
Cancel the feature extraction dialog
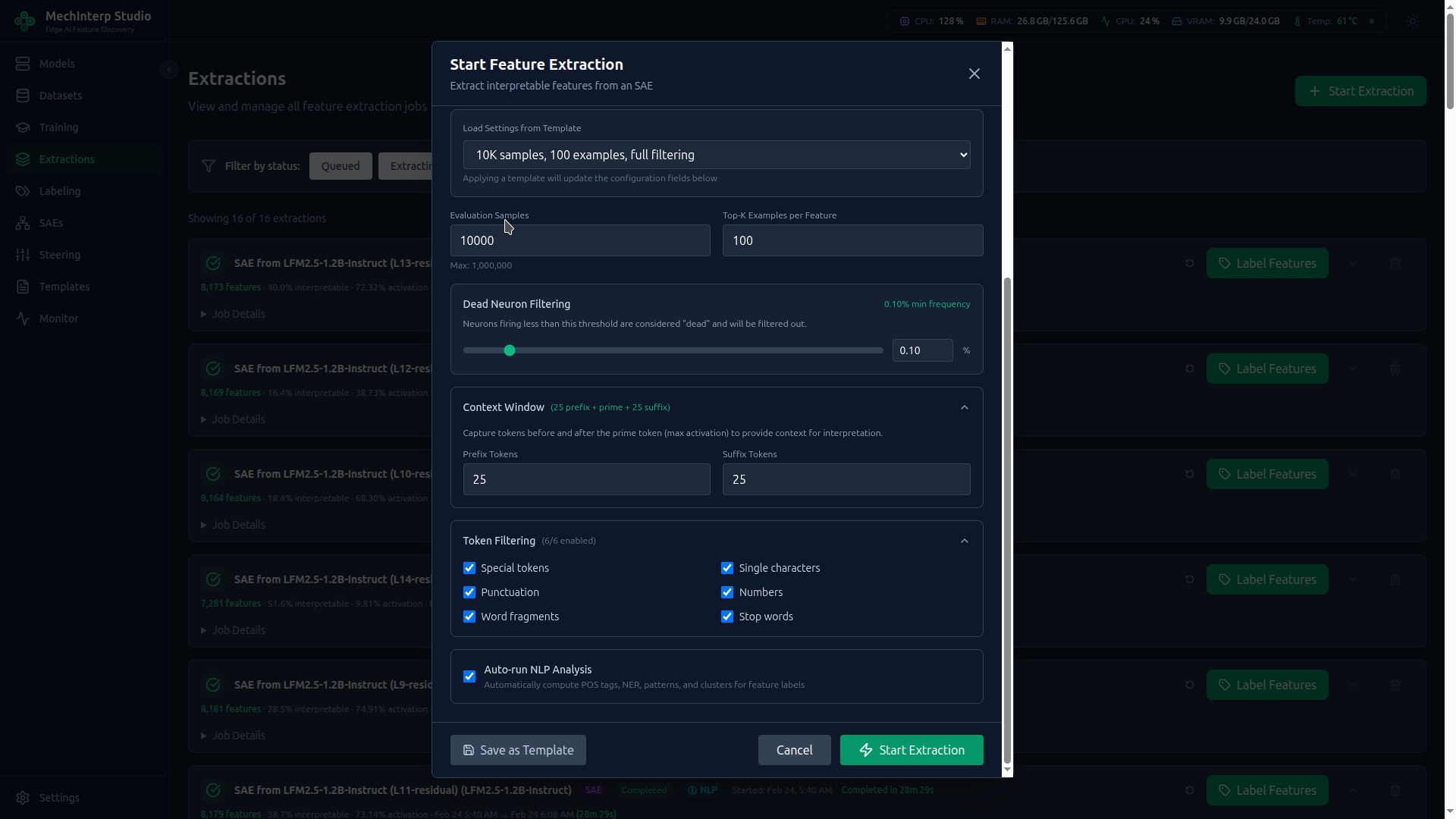pos(794,750)
